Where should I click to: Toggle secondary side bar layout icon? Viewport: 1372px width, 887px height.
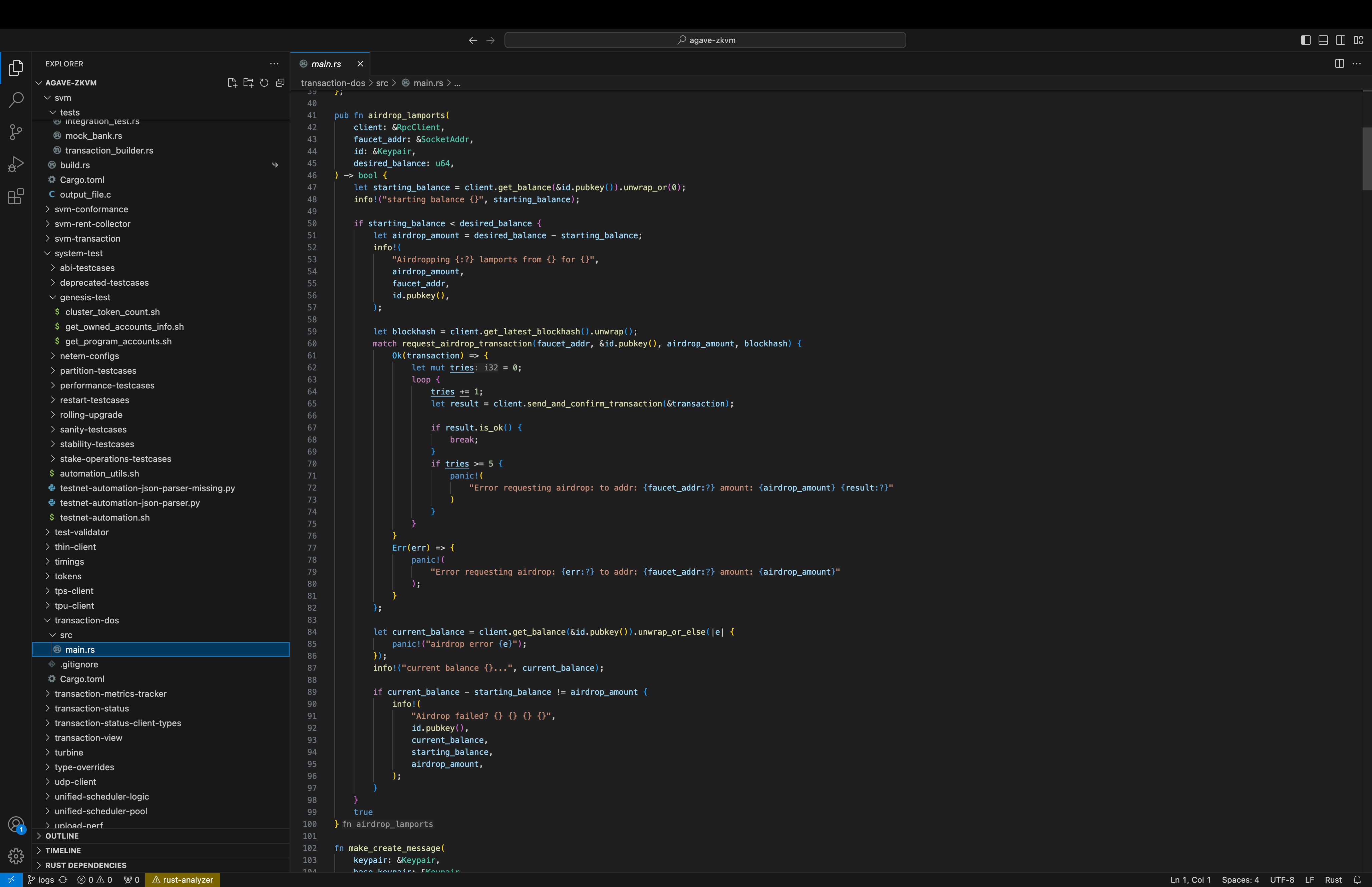(1340, 40)
